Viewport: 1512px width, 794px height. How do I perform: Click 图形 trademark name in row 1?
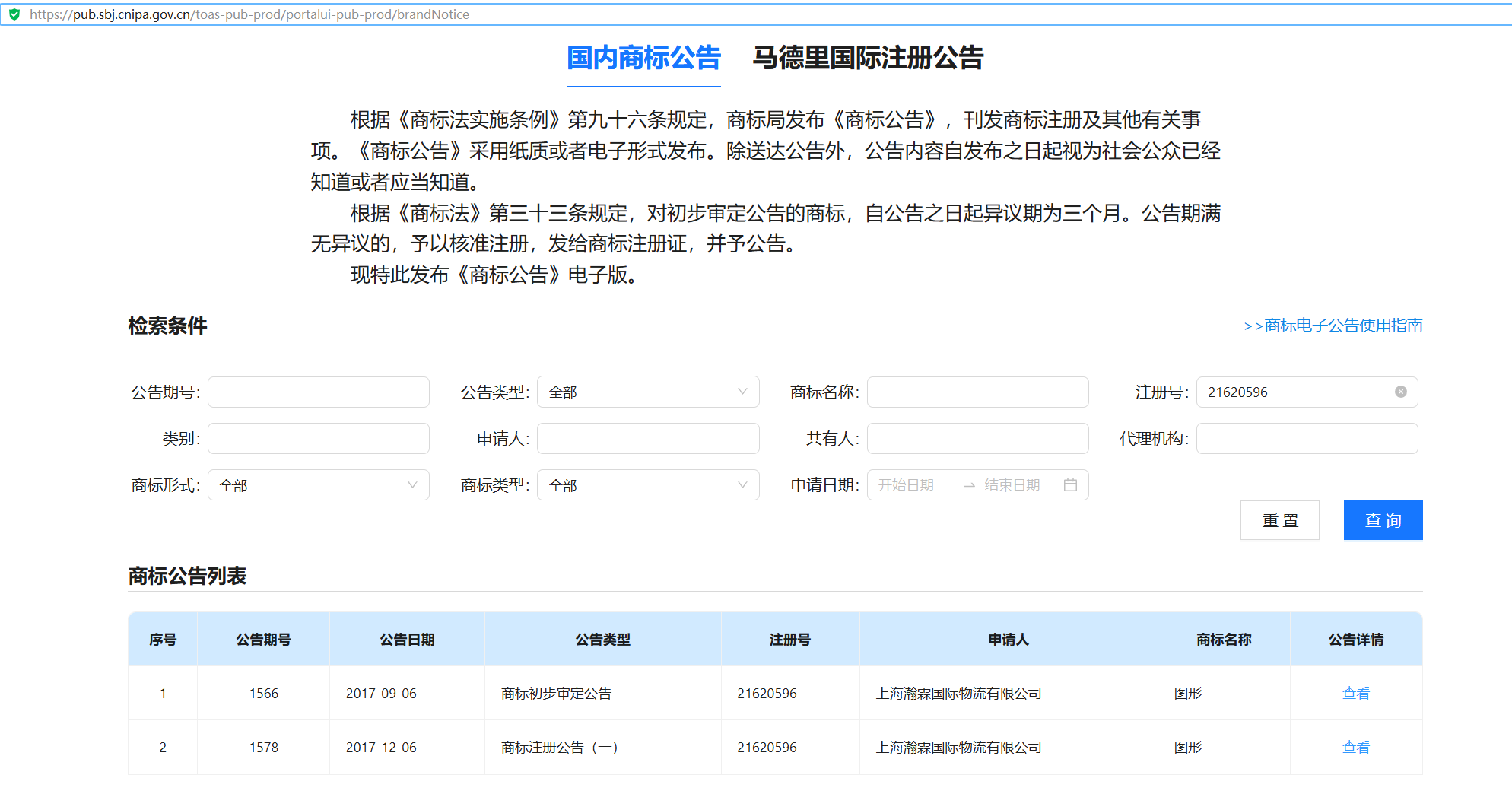click(1187, 693)
